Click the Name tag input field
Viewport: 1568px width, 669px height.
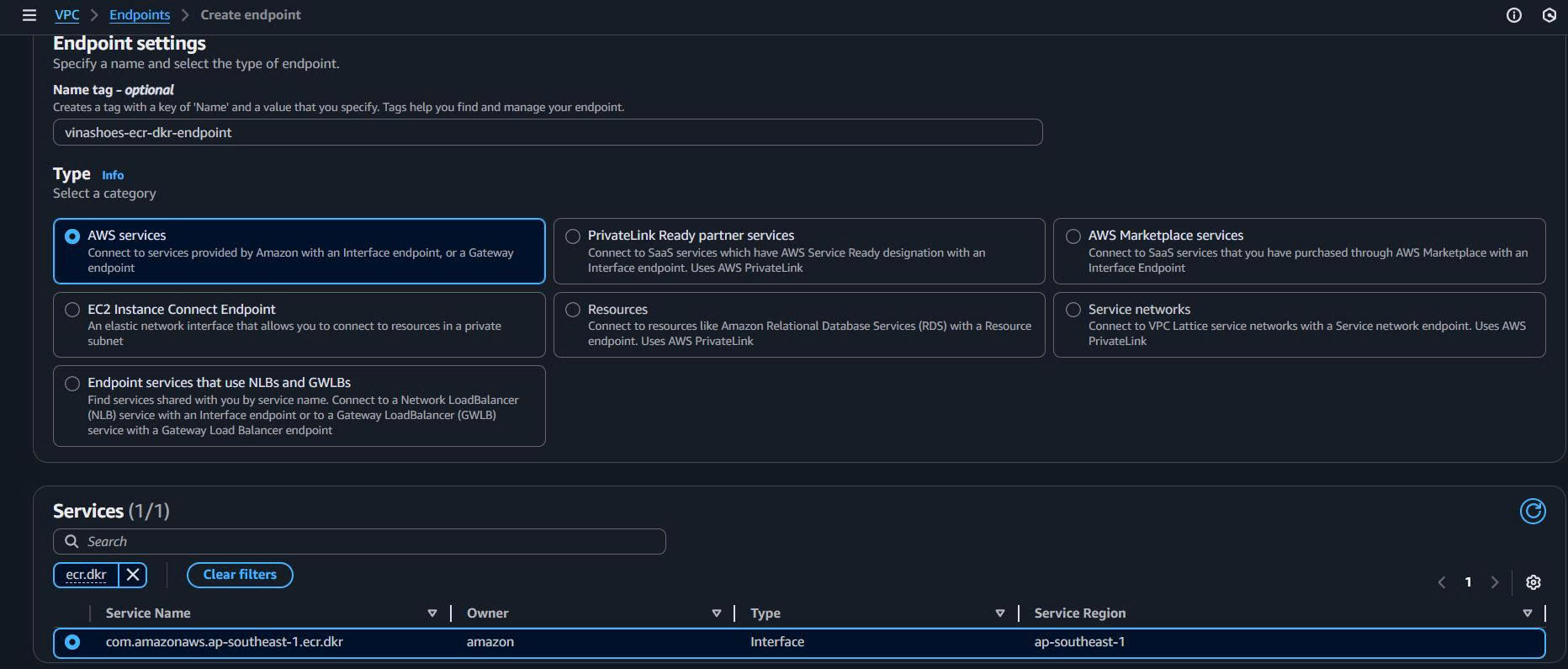point(547,132)
